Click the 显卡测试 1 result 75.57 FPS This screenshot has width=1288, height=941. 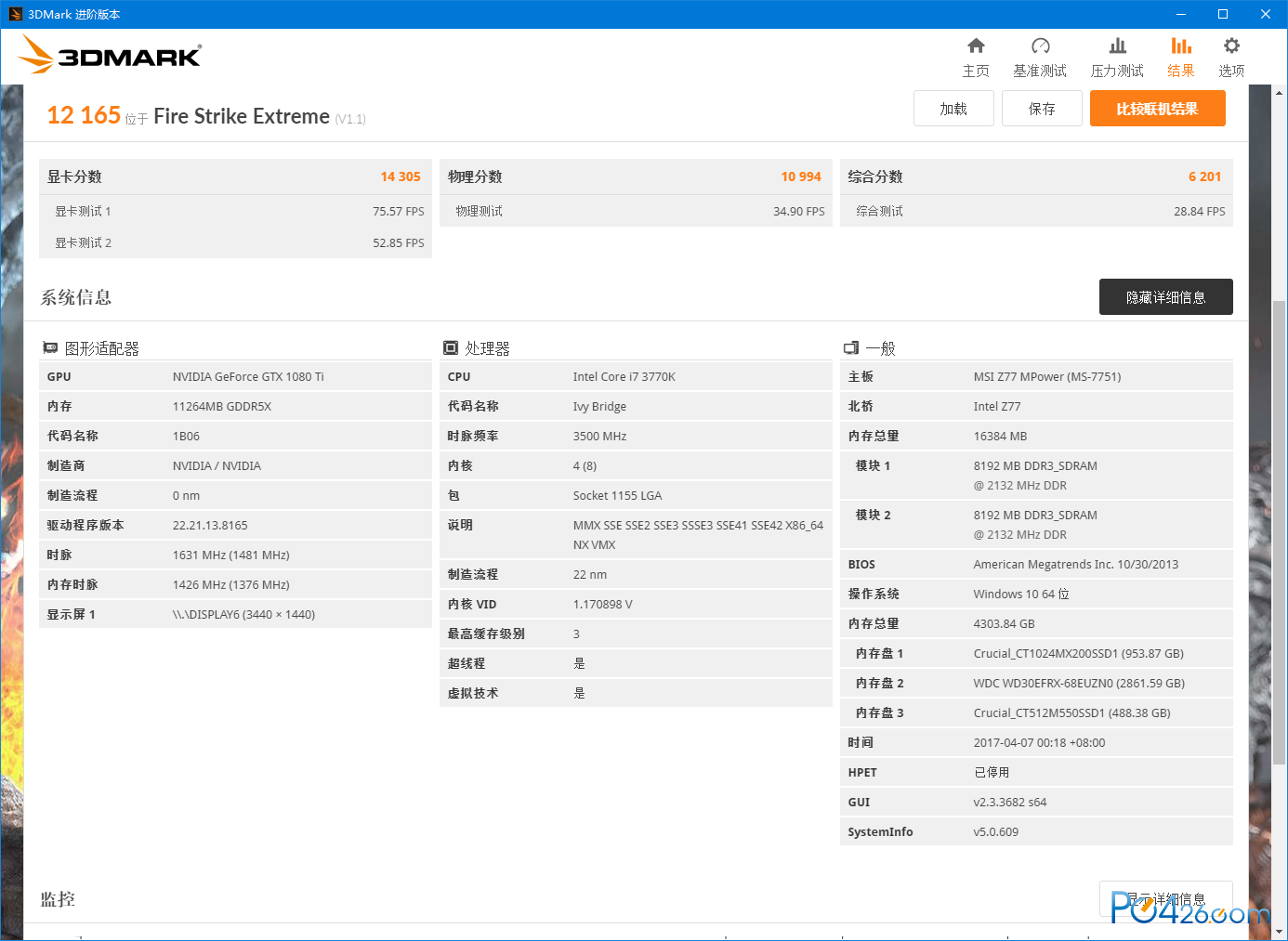399,211
